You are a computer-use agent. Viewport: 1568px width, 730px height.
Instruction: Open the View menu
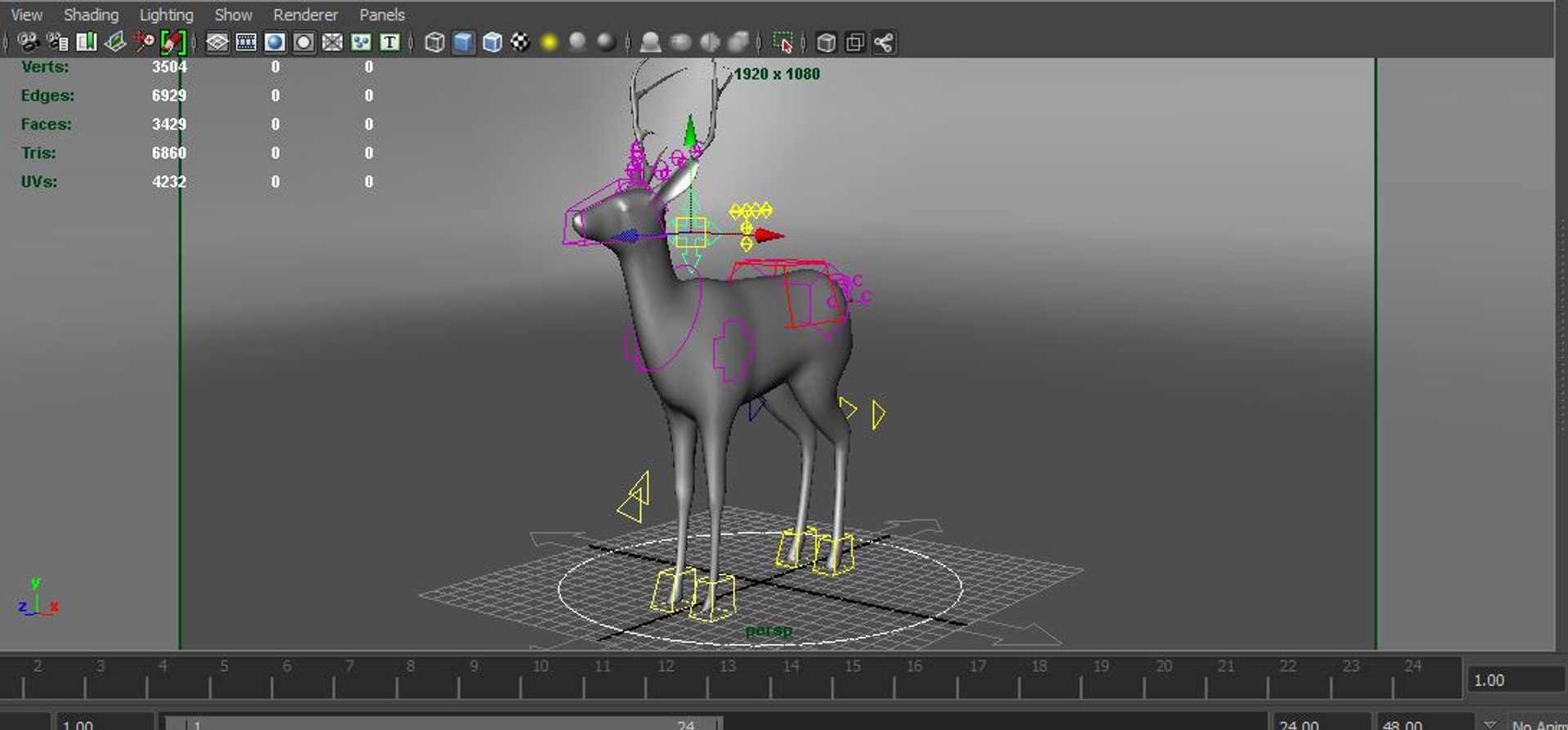click(27, 15)
